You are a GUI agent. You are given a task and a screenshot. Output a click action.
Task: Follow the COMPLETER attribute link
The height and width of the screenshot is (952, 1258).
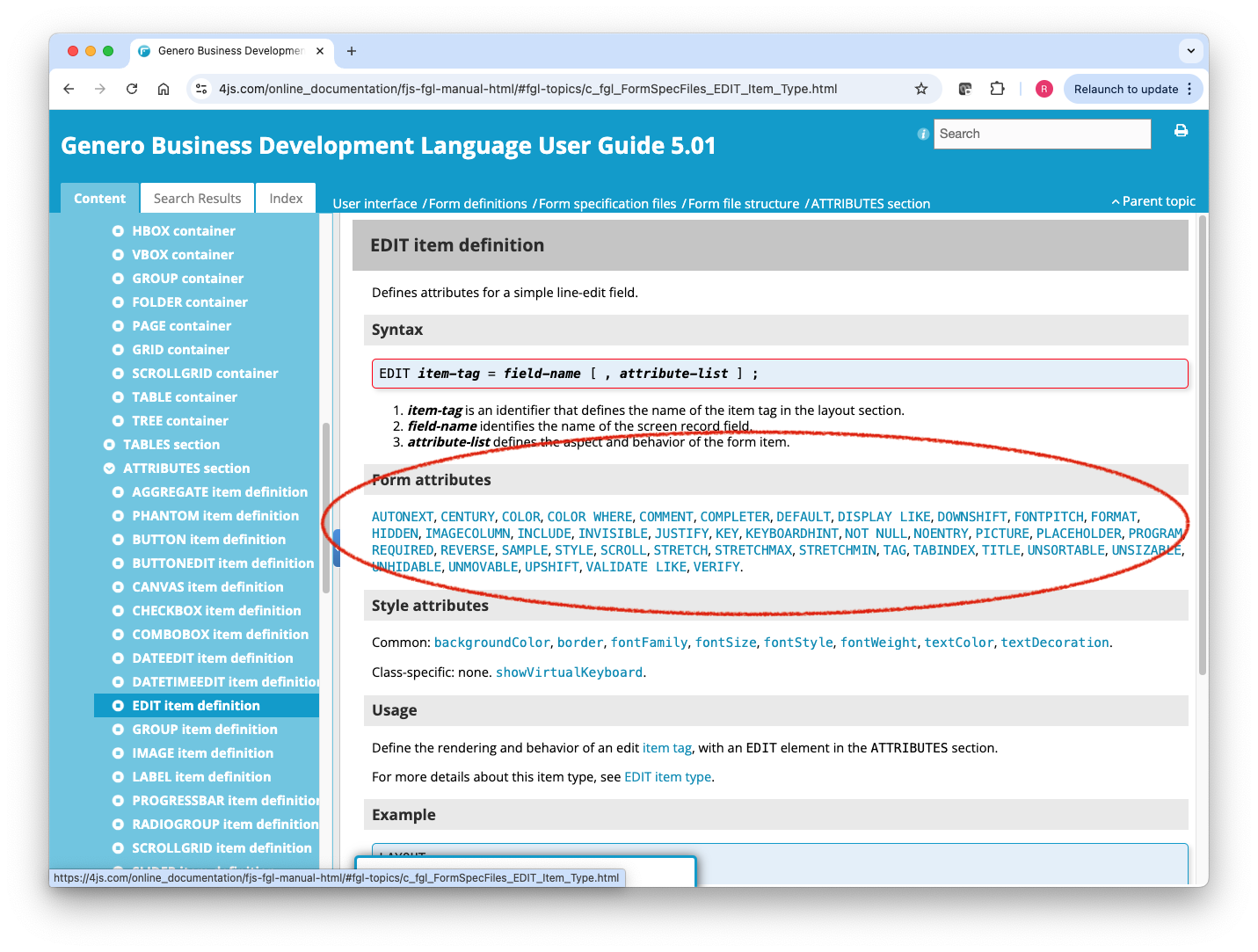pyautogui.click(x=735, y=517)
